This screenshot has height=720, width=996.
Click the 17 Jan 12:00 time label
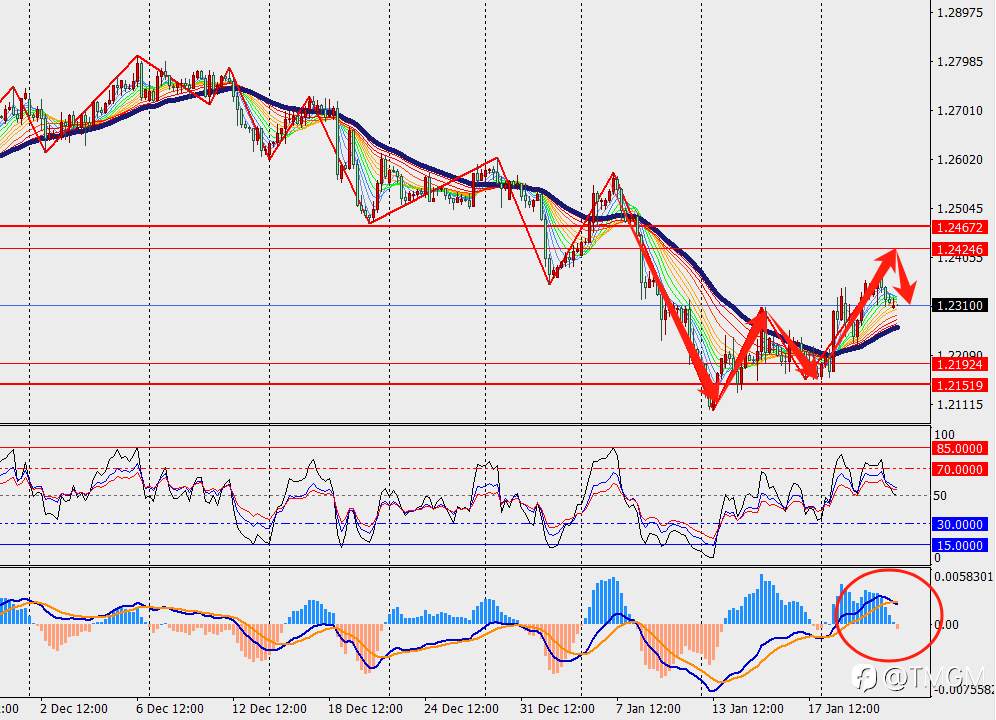coord(844,709)
